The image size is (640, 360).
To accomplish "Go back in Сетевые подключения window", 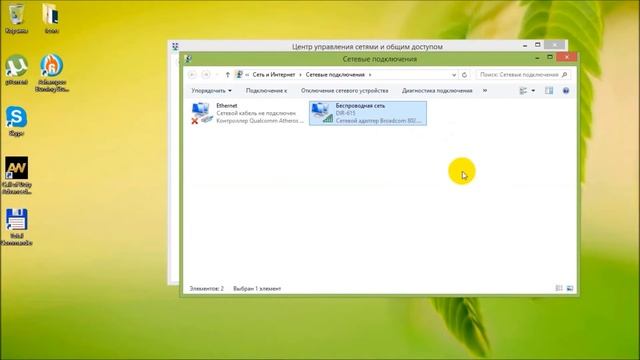I will point(192,75).
